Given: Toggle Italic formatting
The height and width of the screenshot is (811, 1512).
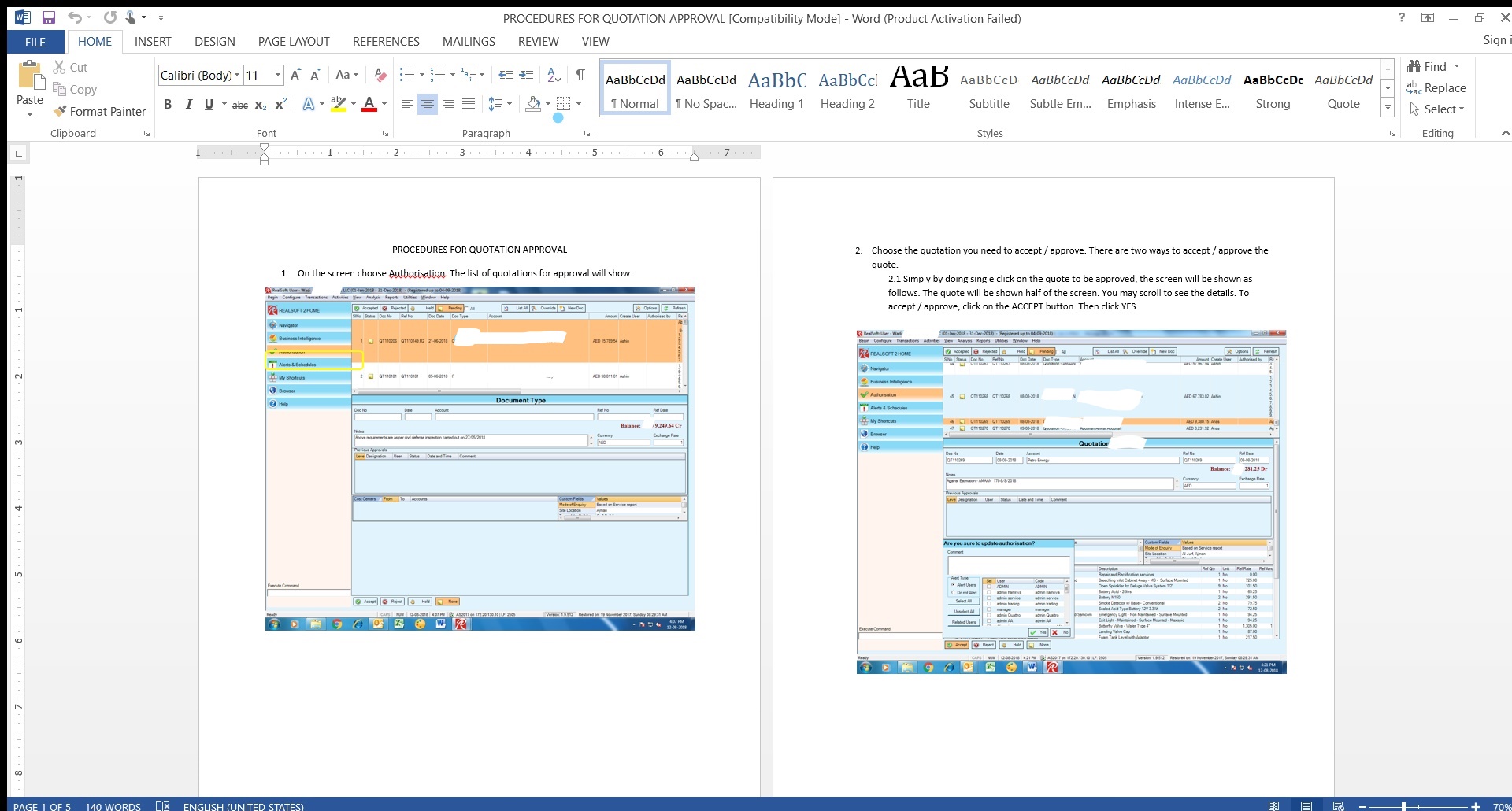Looking at the screenshot, I should coord(188,104).
